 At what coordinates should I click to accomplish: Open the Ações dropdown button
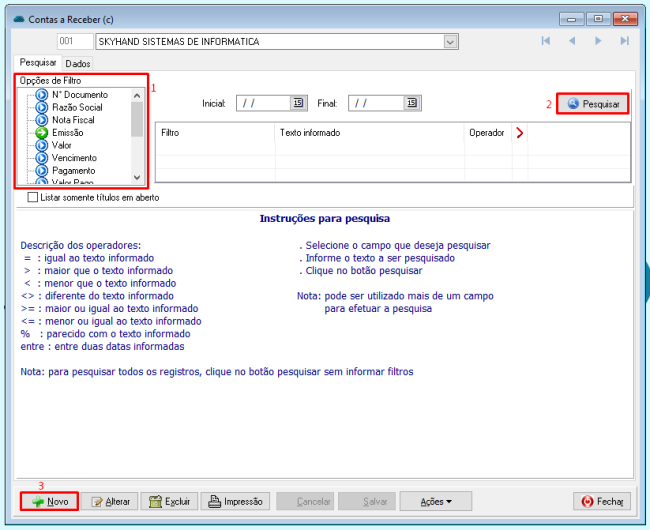[x=444, y=501]
